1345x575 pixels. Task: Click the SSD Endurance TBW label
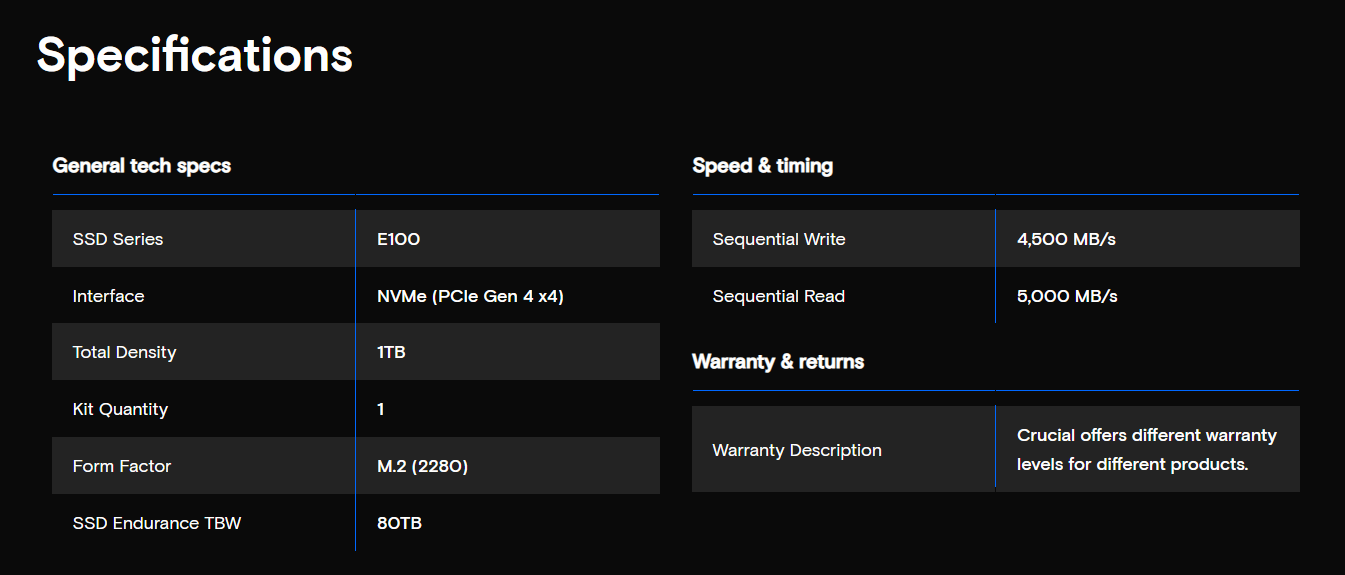tap(157, 523)
